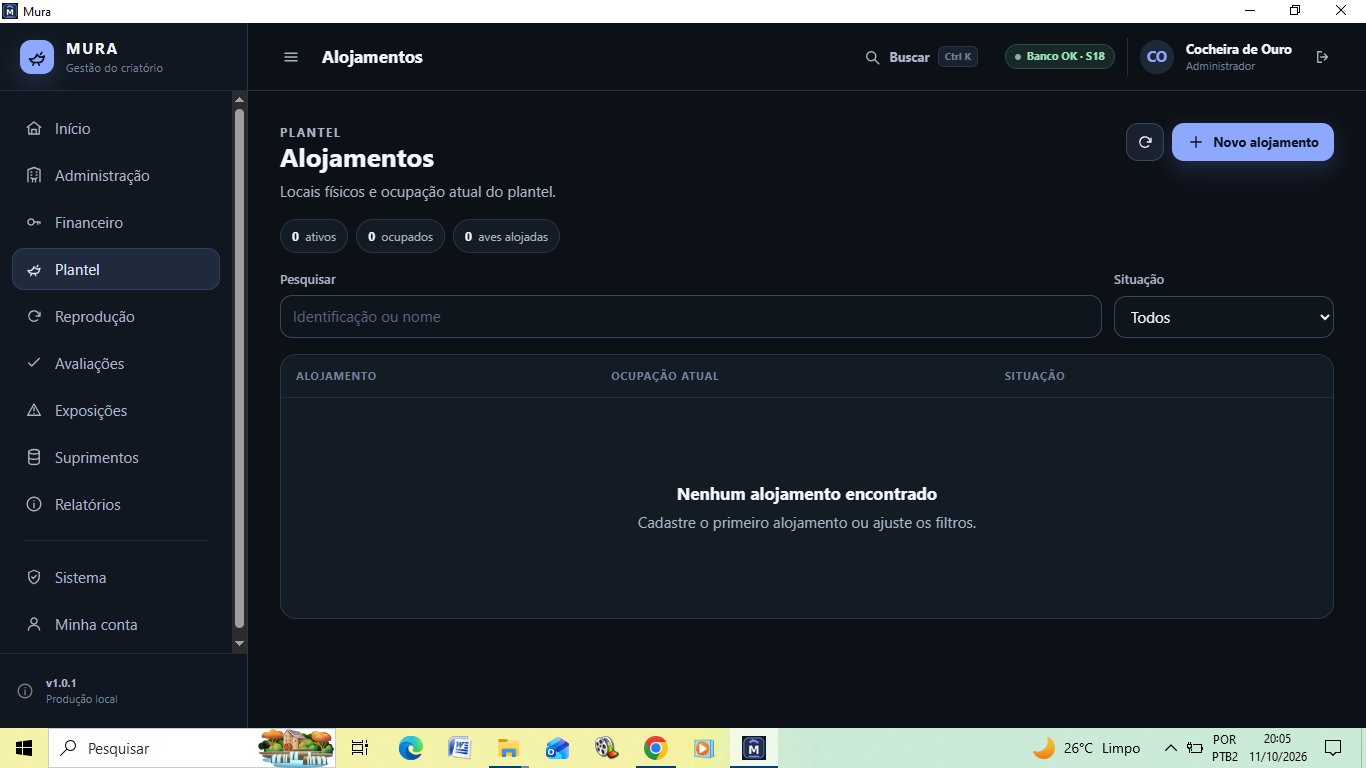The height and width of the screenshot is (768, 1366).
Task: Click the refresh icon button next to Novo alojamento
Action: (x=1145, y=142)
